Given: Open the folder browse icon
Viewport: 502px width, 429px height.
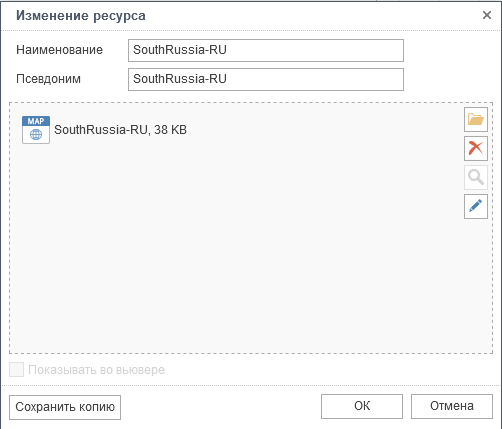Looking at the screenshot, I should pyautogui.click(x=476, y=119).
